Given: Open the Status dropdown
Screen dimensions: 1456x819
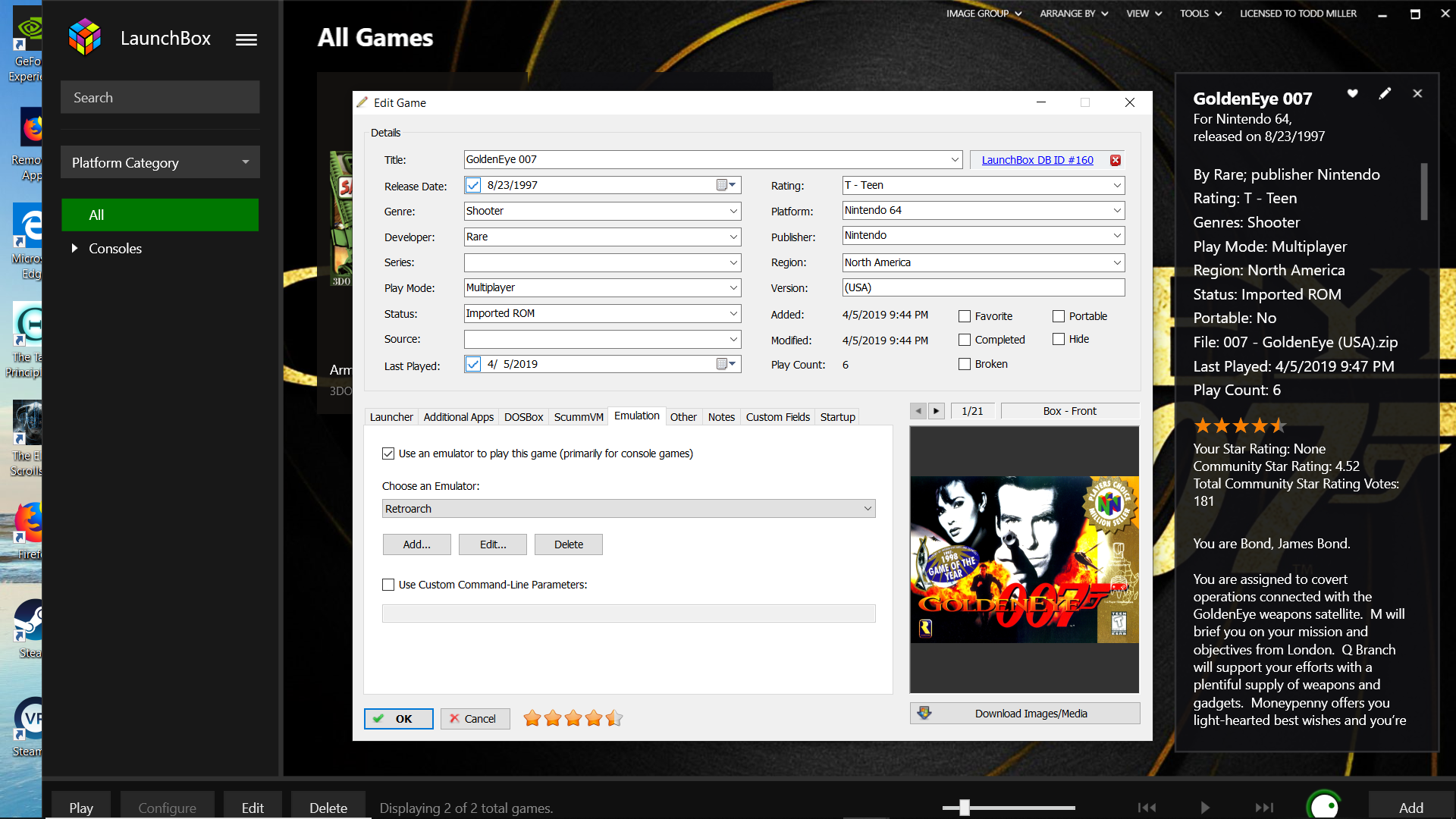Looking at the screenshot, I should click(x=733, y=313).
